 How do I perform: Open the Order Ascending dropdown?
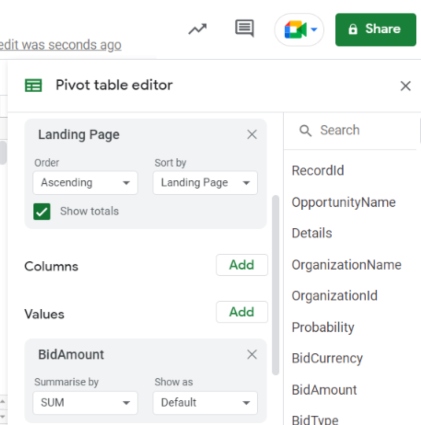pyautogui.click(x=85, y=183)
